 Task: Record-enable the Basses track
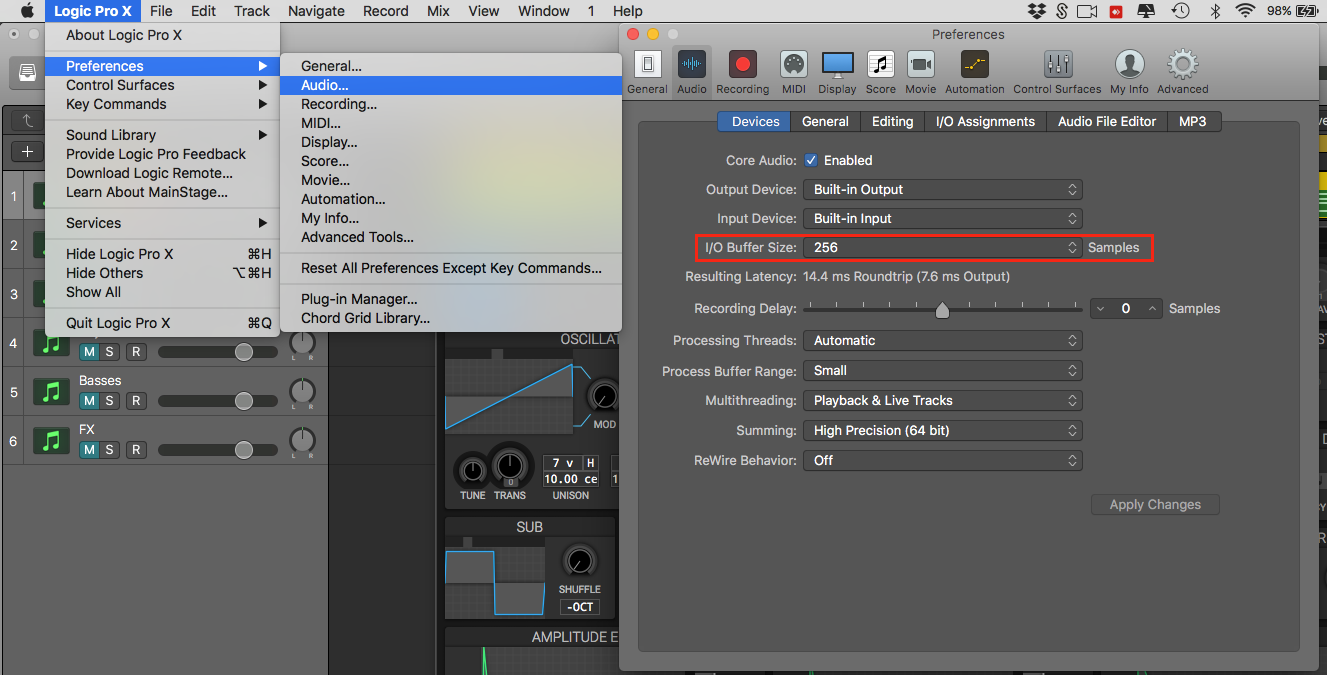tap(136, 401)
